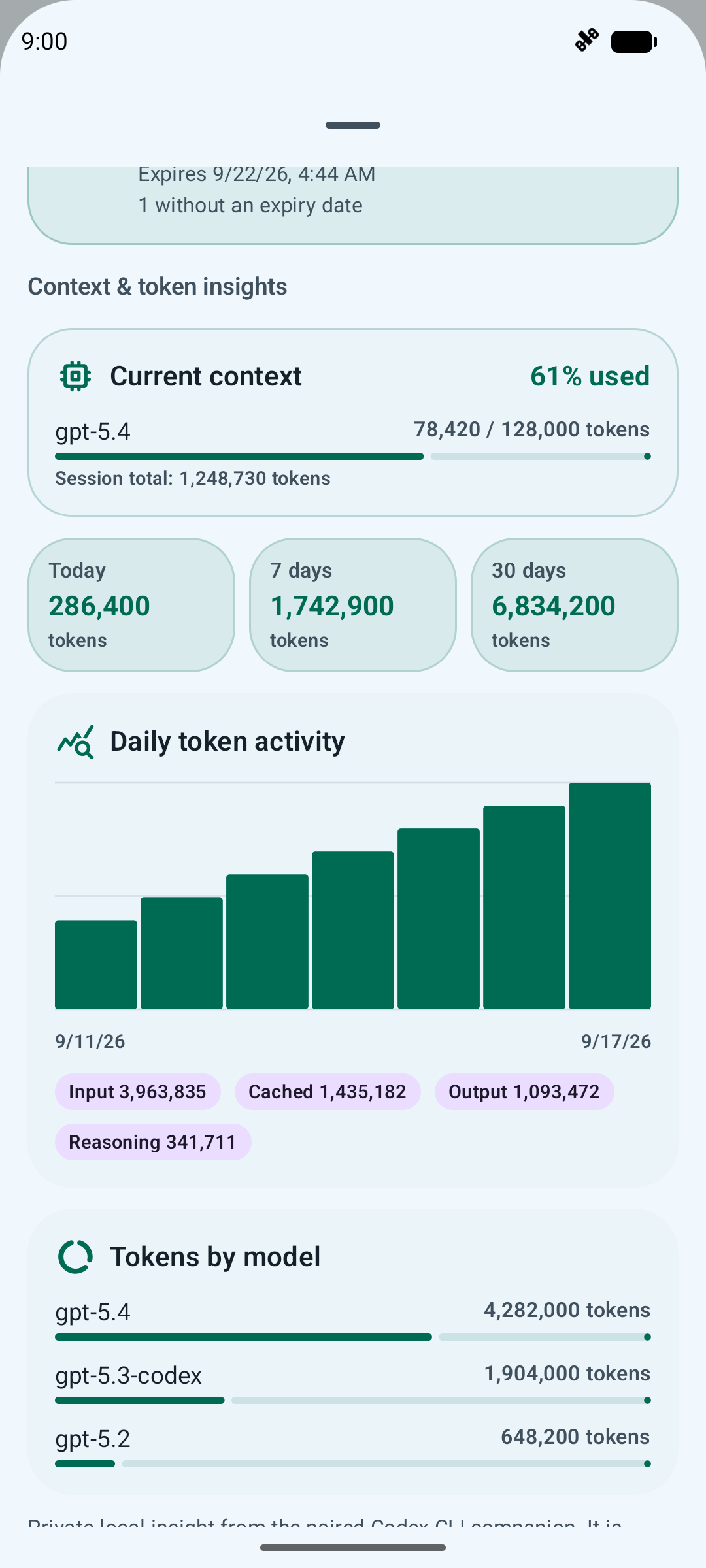Tap the 4,282,000 tokens gpt-5.4 model row

(353, 1320)
